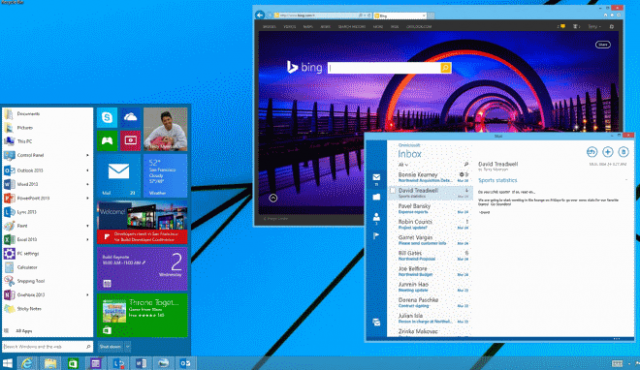Screen dimensions: 640x370
Task: Open OUTLOOK.COM link in Bing menu
Action: point(419,27)
